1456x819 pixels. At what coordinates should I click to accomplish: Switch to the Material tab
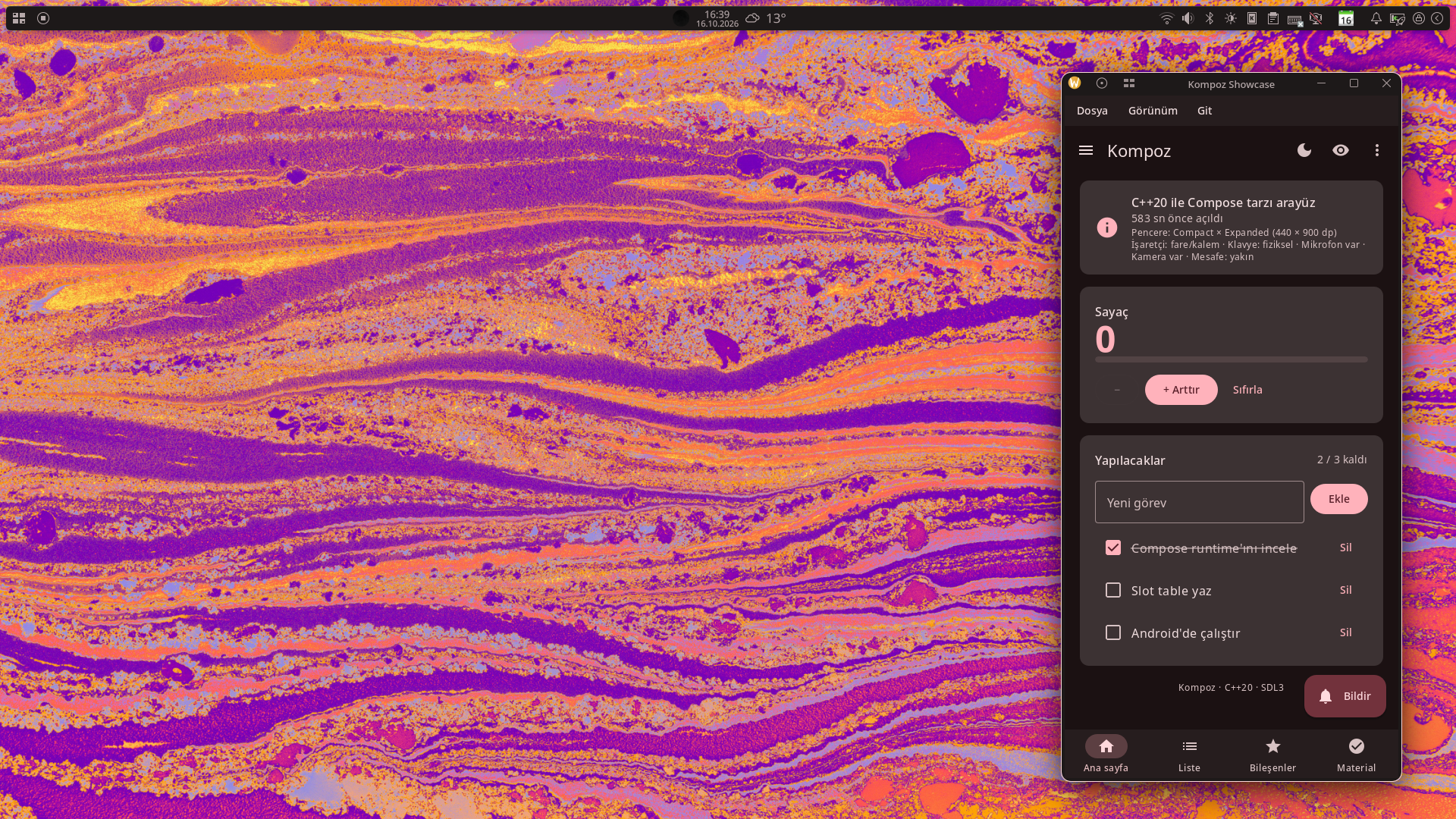tap(1357, 755)
